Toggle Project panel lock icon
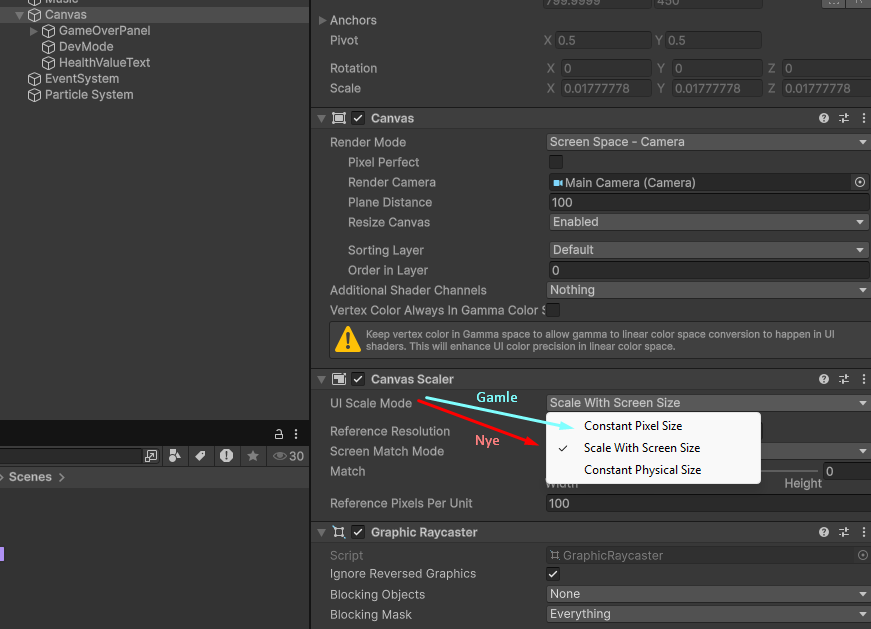 279,434
